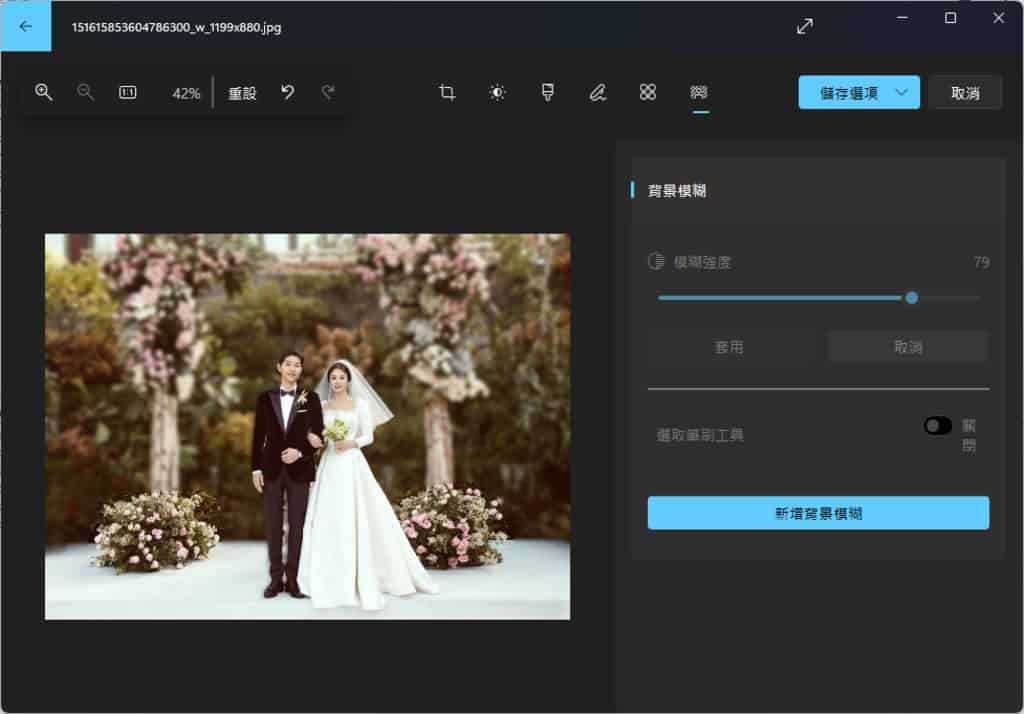Click the 42% zoom percentage value
The image size is (1024, 714).
(x=186, y=93)
